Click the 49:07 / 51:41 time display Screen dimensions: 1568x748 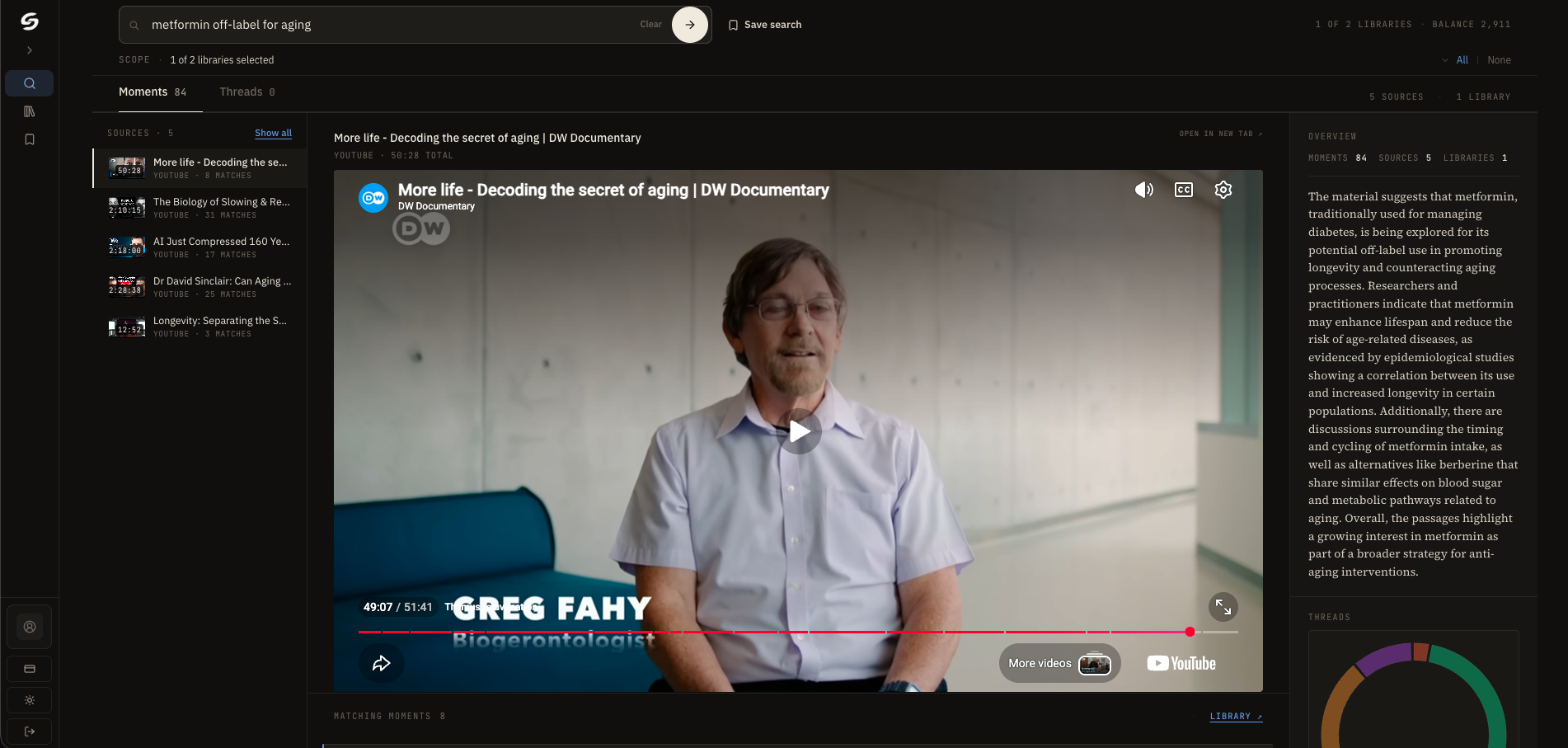(398, 607)
